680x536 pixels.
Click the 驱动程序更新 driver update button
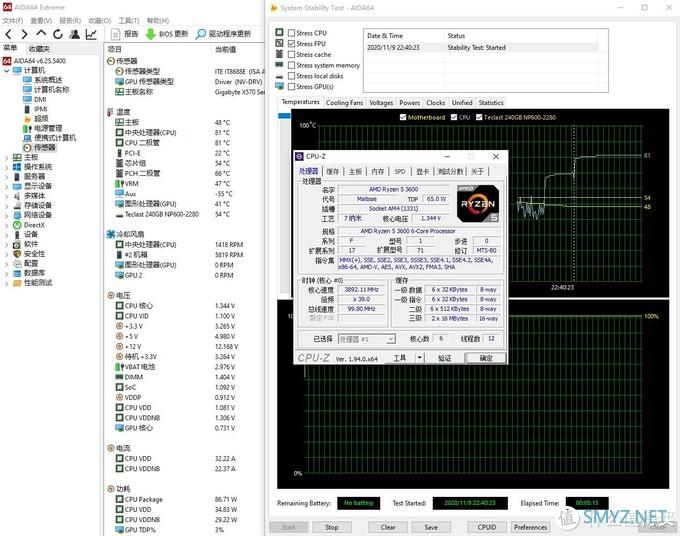[224, 34]
